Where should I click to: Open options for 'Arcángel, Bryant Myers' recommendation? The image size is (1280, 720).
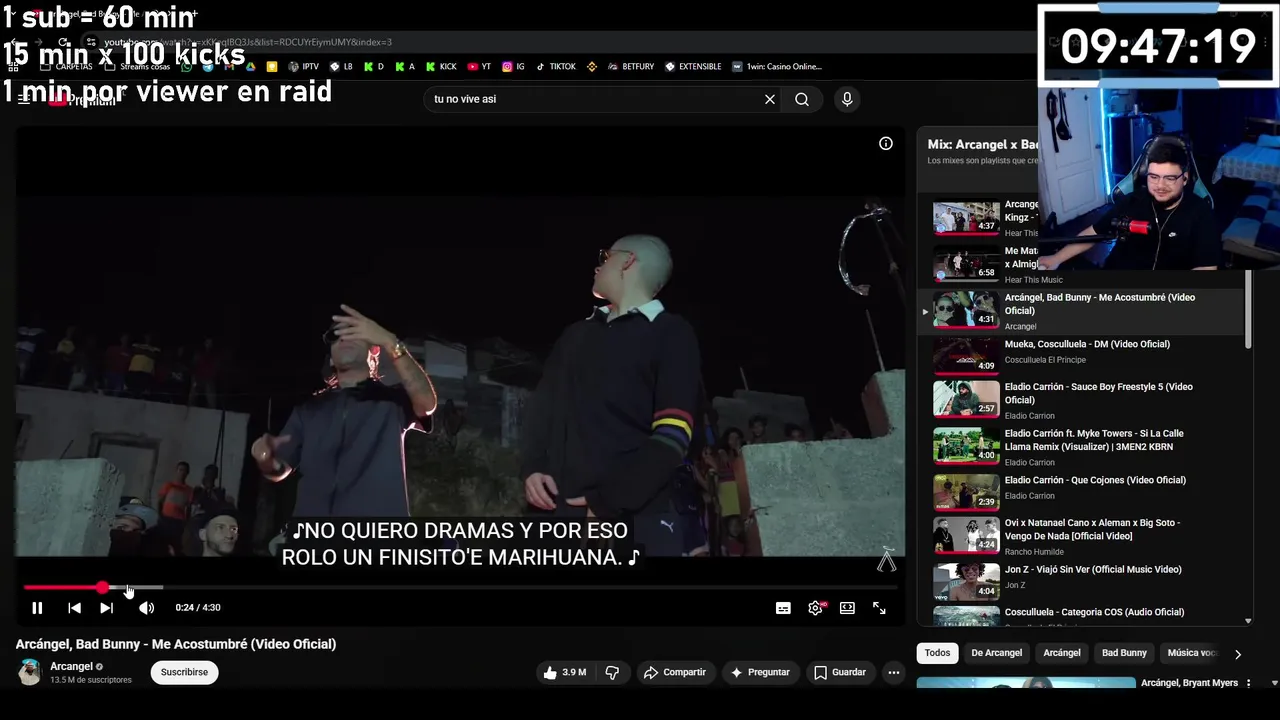1248,683
